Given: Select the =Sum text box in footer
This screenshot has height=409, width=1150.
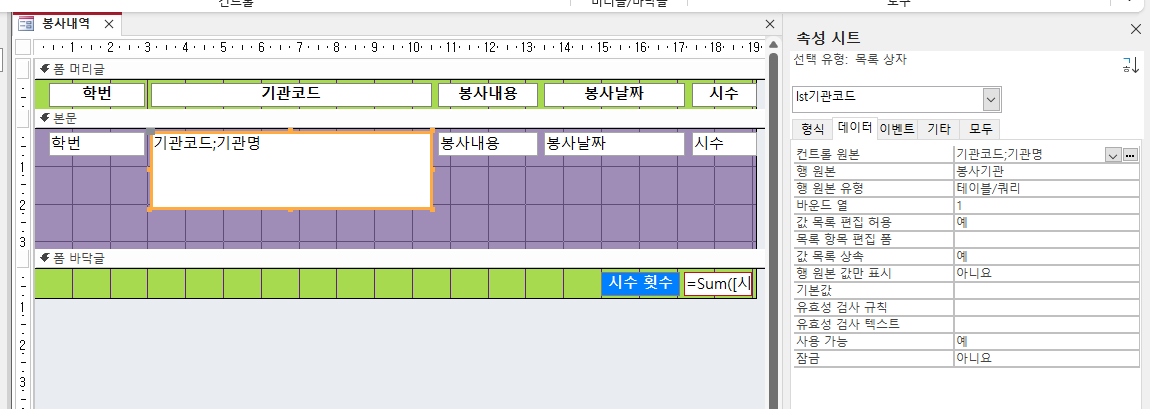Looking at the screenshot, I should (717, 285).
